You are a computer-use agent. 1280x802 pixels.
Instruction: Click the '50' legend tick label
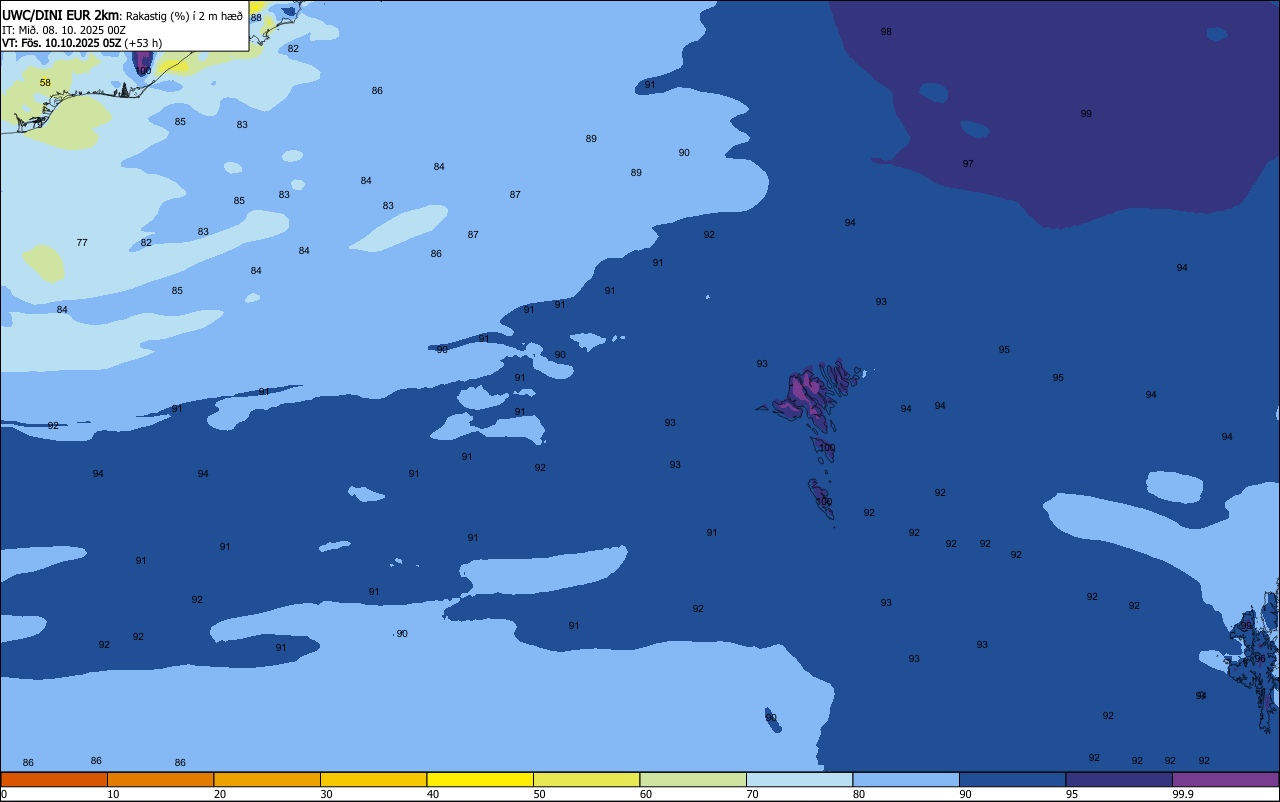point(539,794)
